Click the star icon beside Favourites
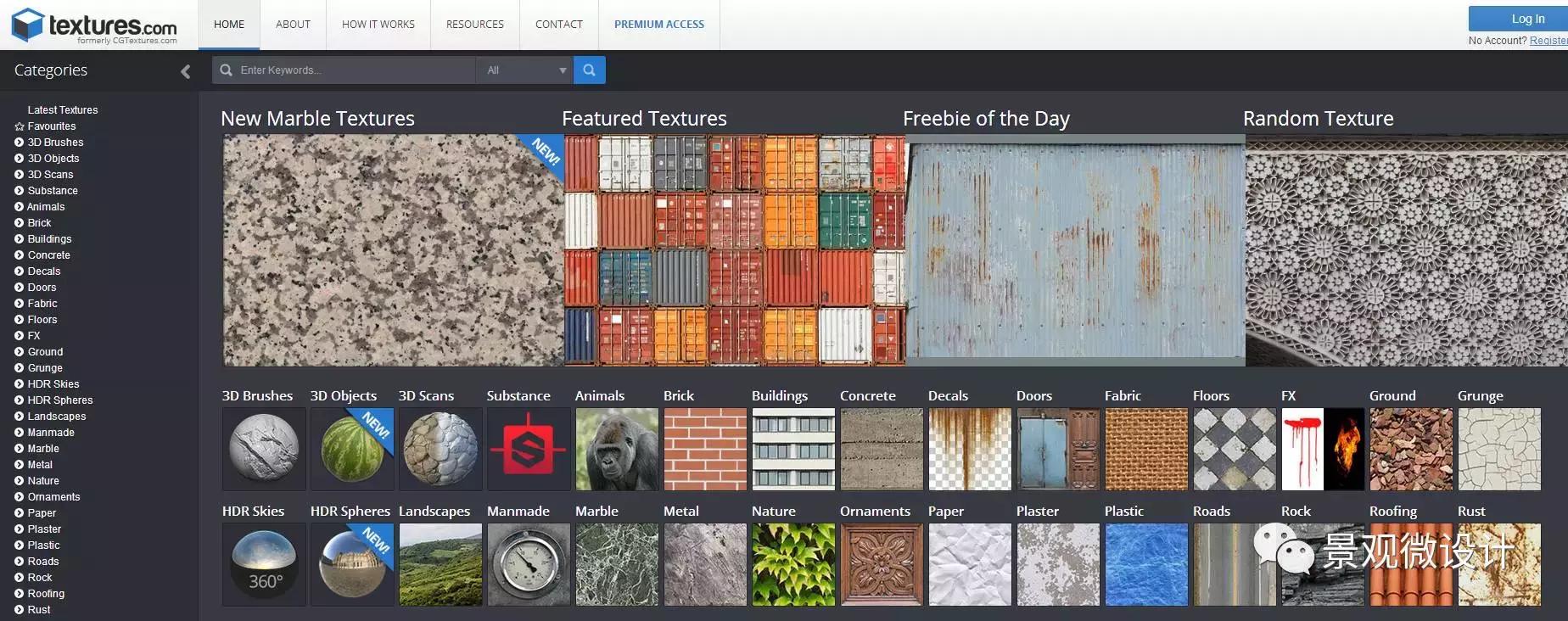Viewport: 1568px width, 621px height. pyautogui.click(x=20, y=126)
